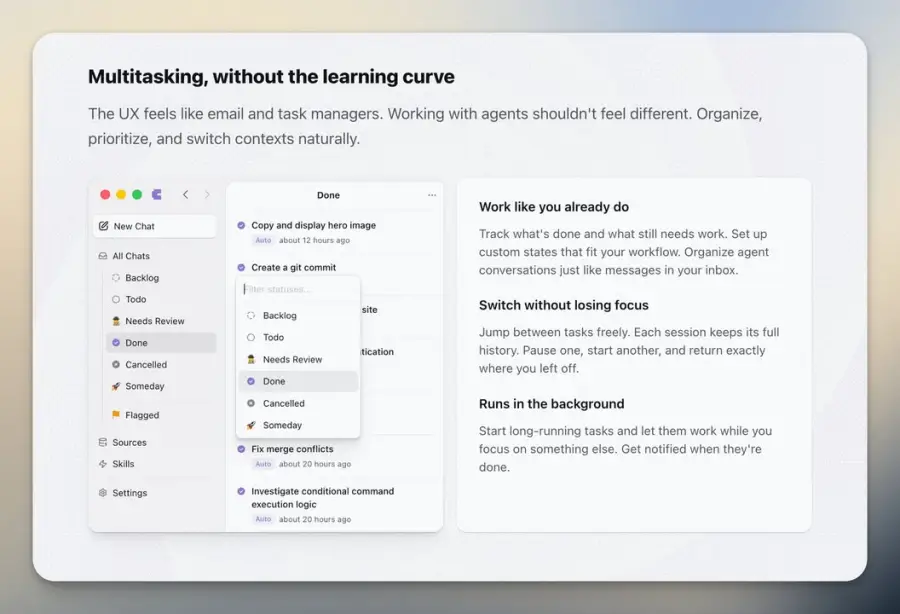Click the Switch without losing focus heading
This screenshot has width=900, height=614.
point(564,305)
